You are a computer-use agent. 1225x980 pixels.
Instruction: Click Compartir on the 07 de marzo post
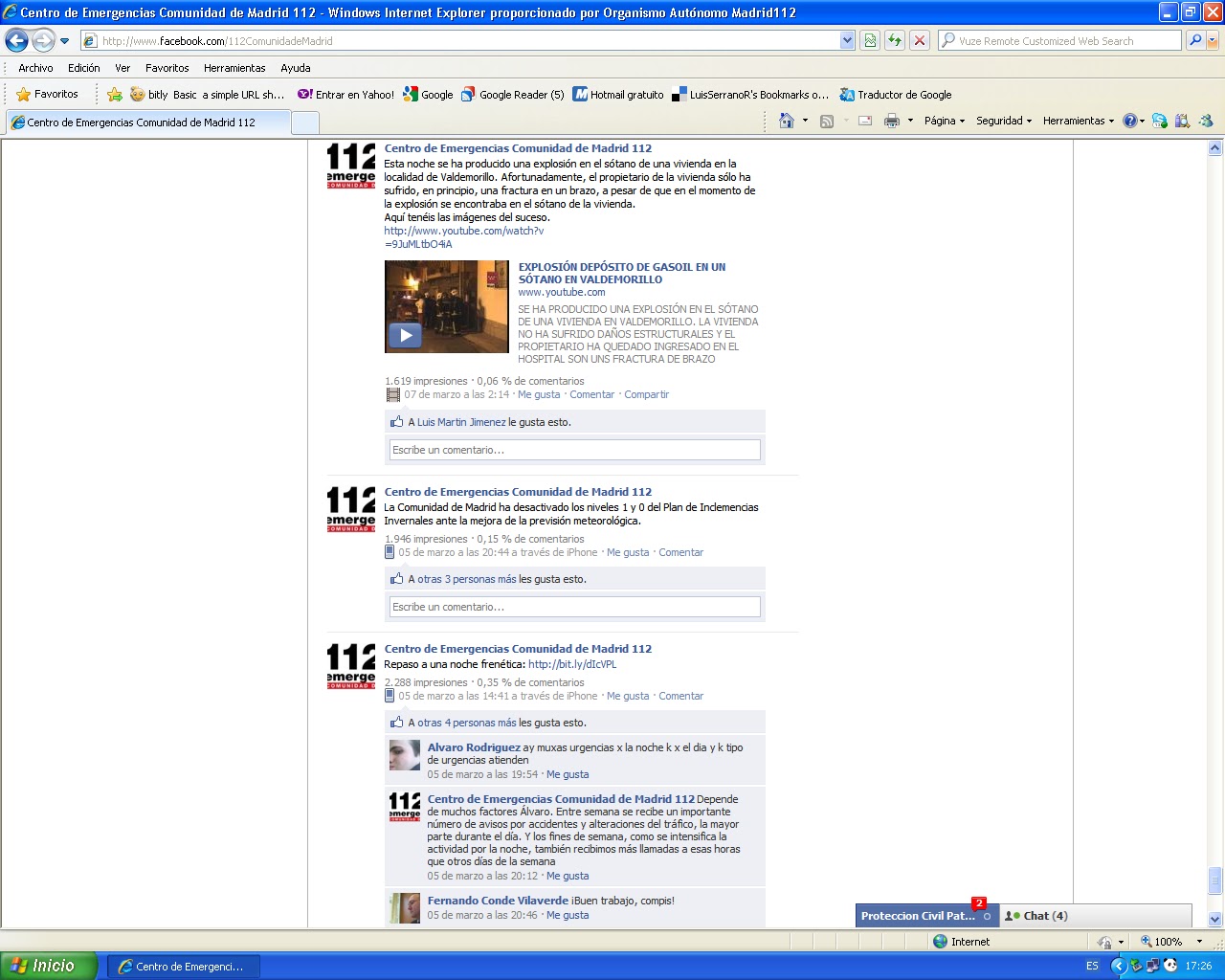pos(647,394)
